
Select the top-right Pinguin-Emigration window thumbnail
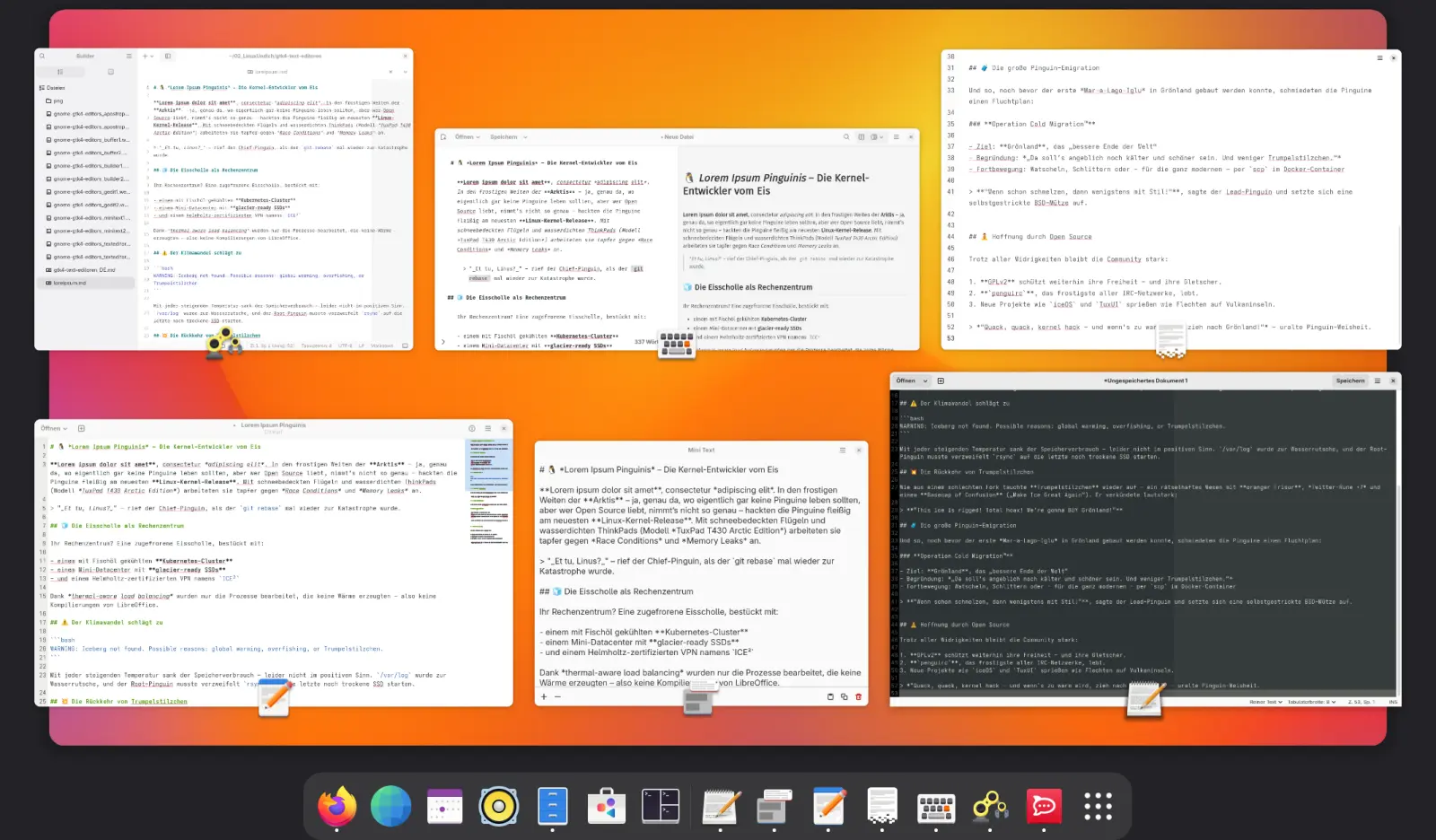coord(1170,199)
